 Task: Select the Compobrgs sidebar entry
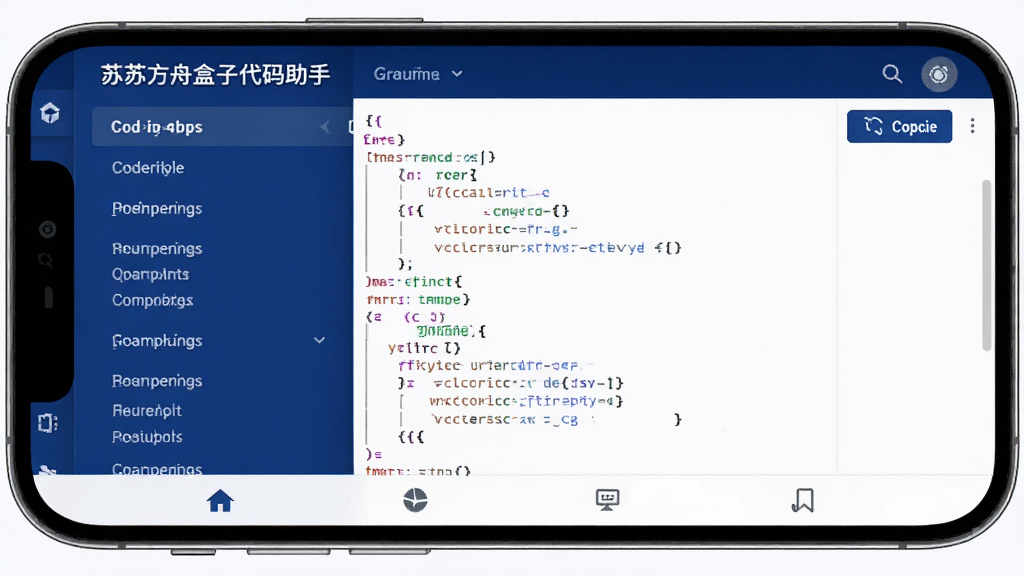point(152,300)
